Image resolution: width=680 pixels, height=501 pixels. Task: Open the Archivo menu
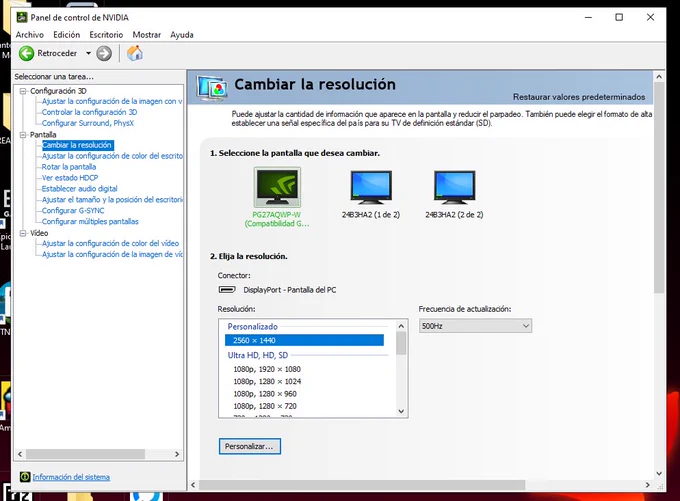[x=29, y=35]
